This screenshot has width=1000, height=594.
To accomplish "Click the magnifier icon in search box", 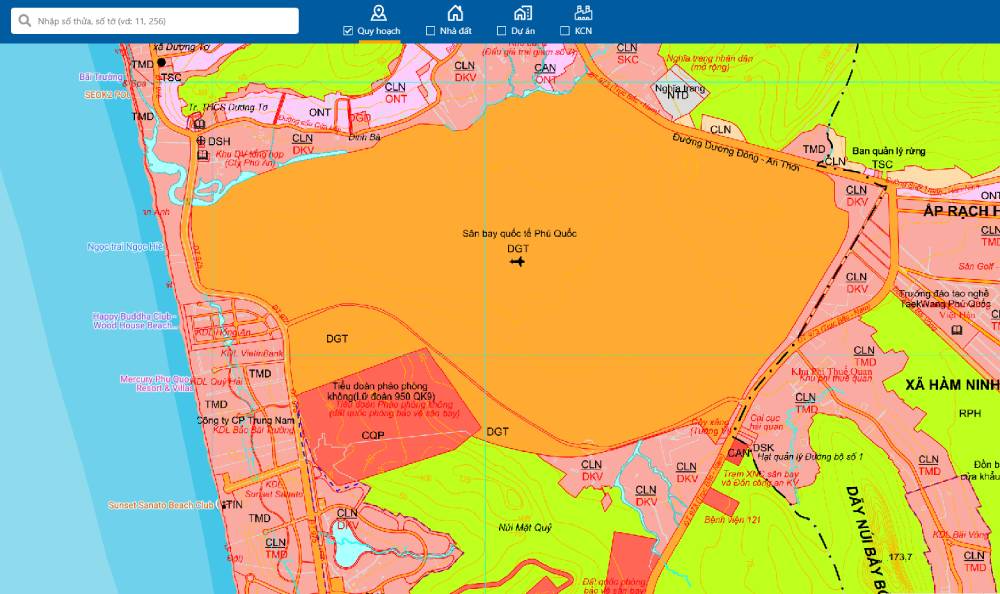I will click(x=24, y=21).
